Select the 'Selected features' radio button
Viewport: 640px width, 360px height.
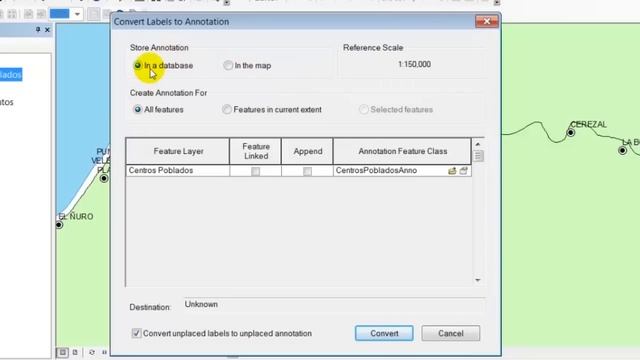click(363, 109)
